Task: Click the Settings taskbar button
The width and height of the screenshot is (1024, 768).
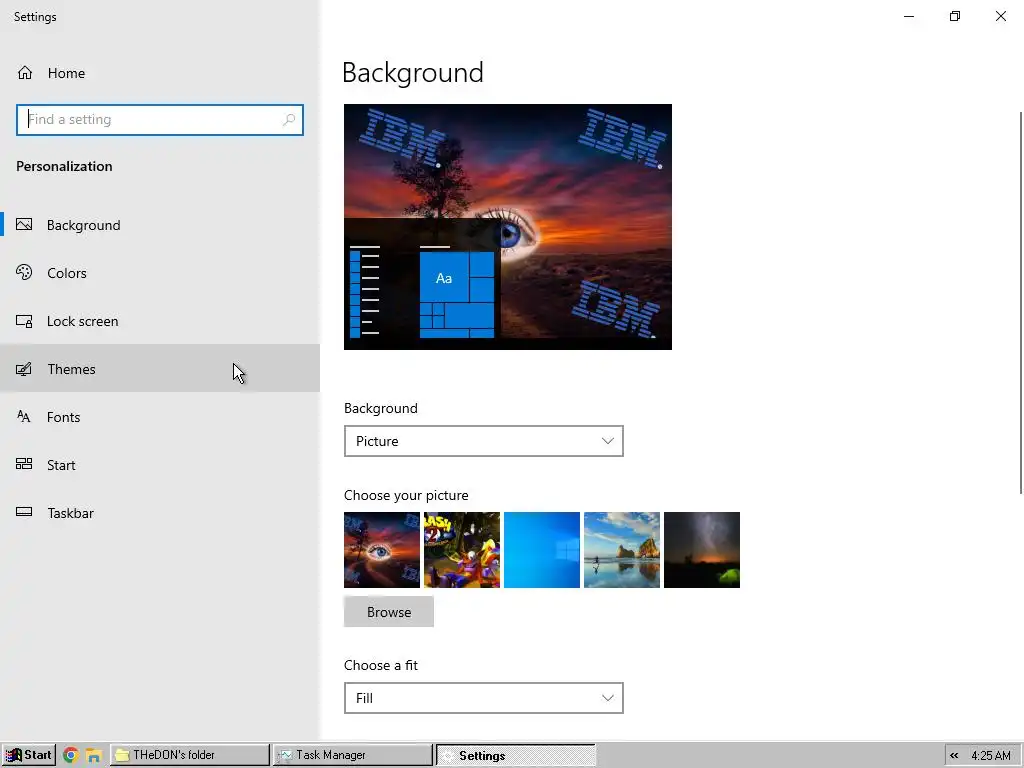Action: coord(516,755)
